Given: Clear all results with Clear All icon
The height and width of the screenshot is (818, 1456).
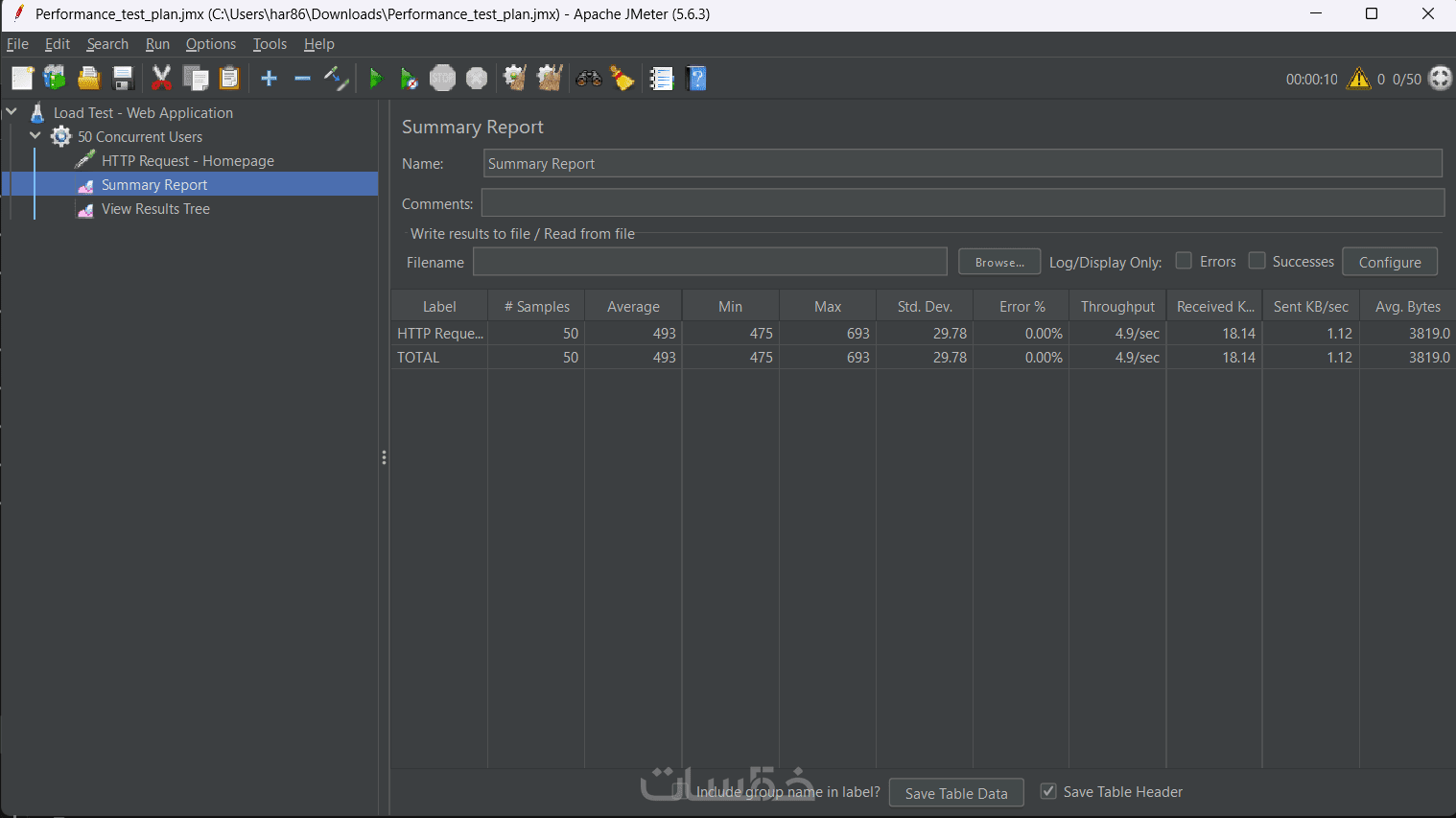Looking at the screenshot, I should pos(550,79).
